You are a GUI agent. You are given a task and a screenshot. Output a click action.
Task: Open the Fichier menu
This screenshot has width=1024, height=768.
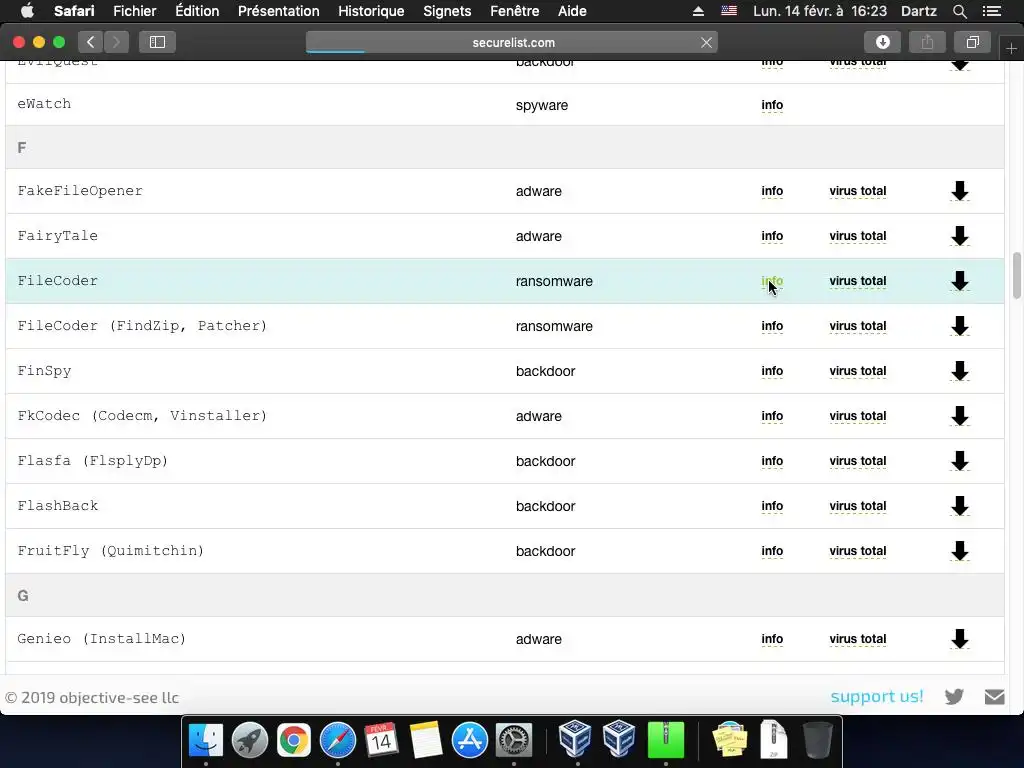pos(135,11)
